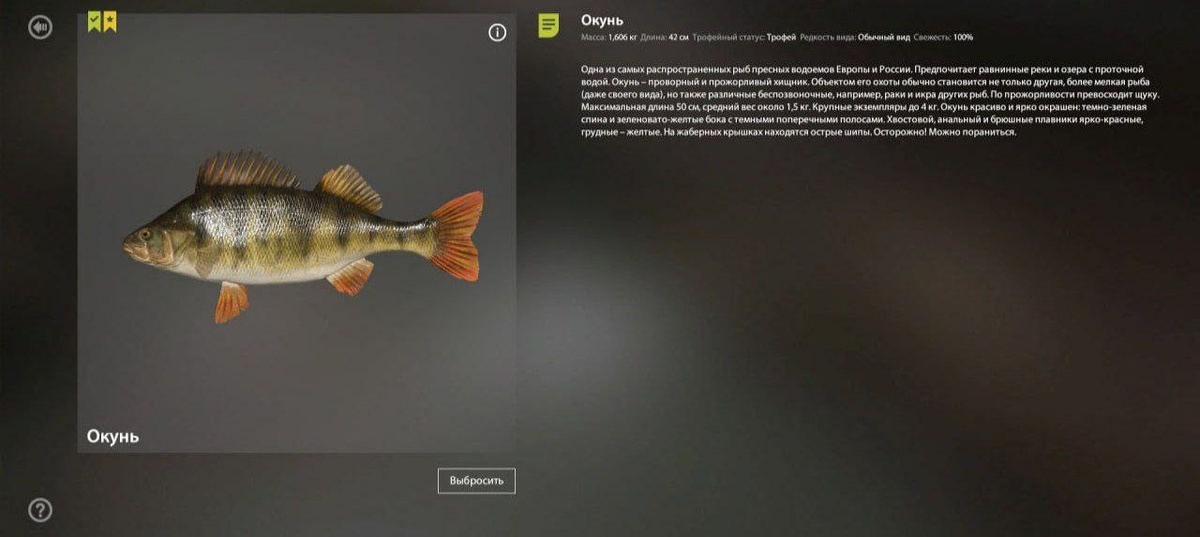Select the Редкость вида: Обычный вид field
1200x537 pixels.
point(855,37)
